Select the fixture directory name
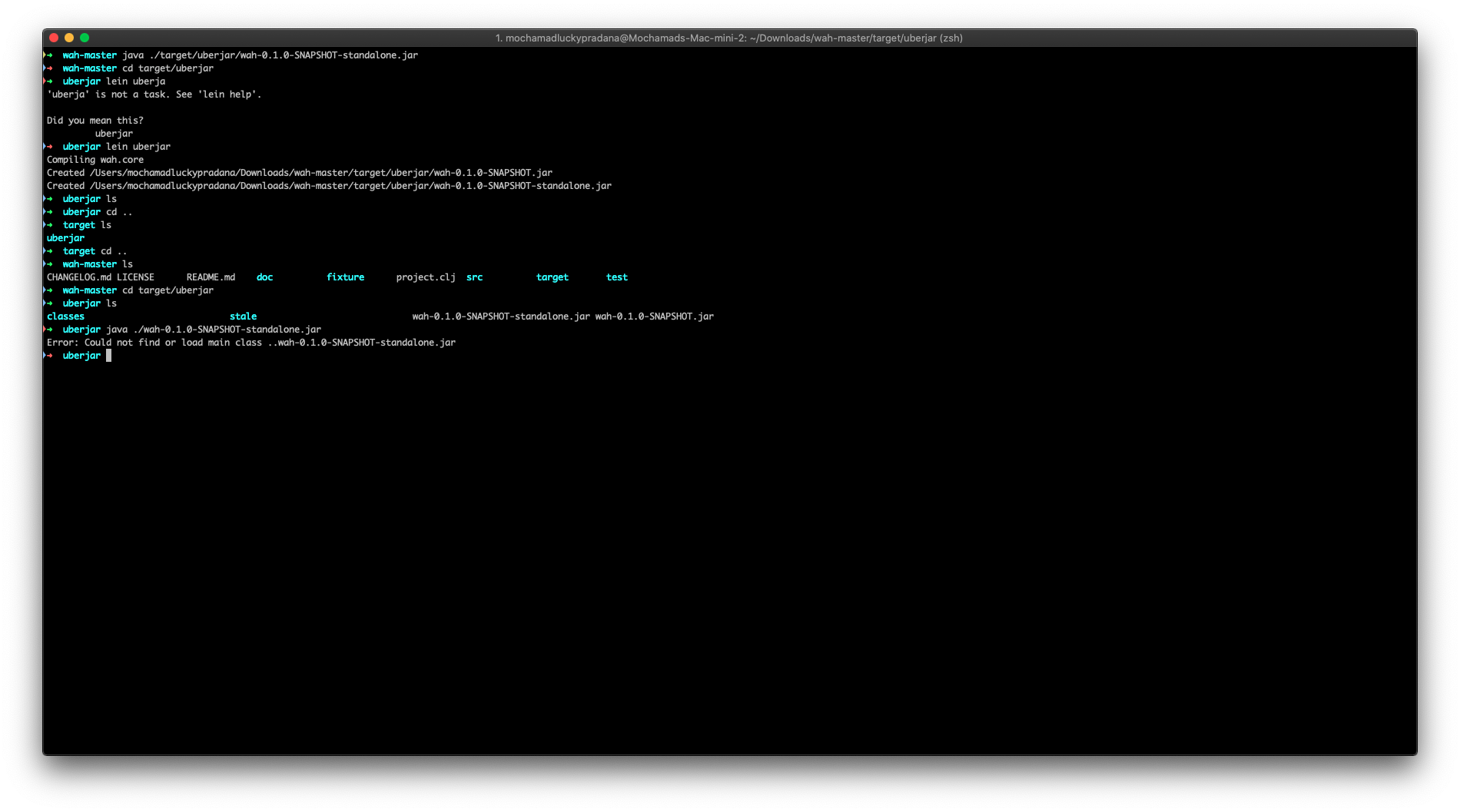This screenshot has height=812, width=1460. (x=346, y=277)
